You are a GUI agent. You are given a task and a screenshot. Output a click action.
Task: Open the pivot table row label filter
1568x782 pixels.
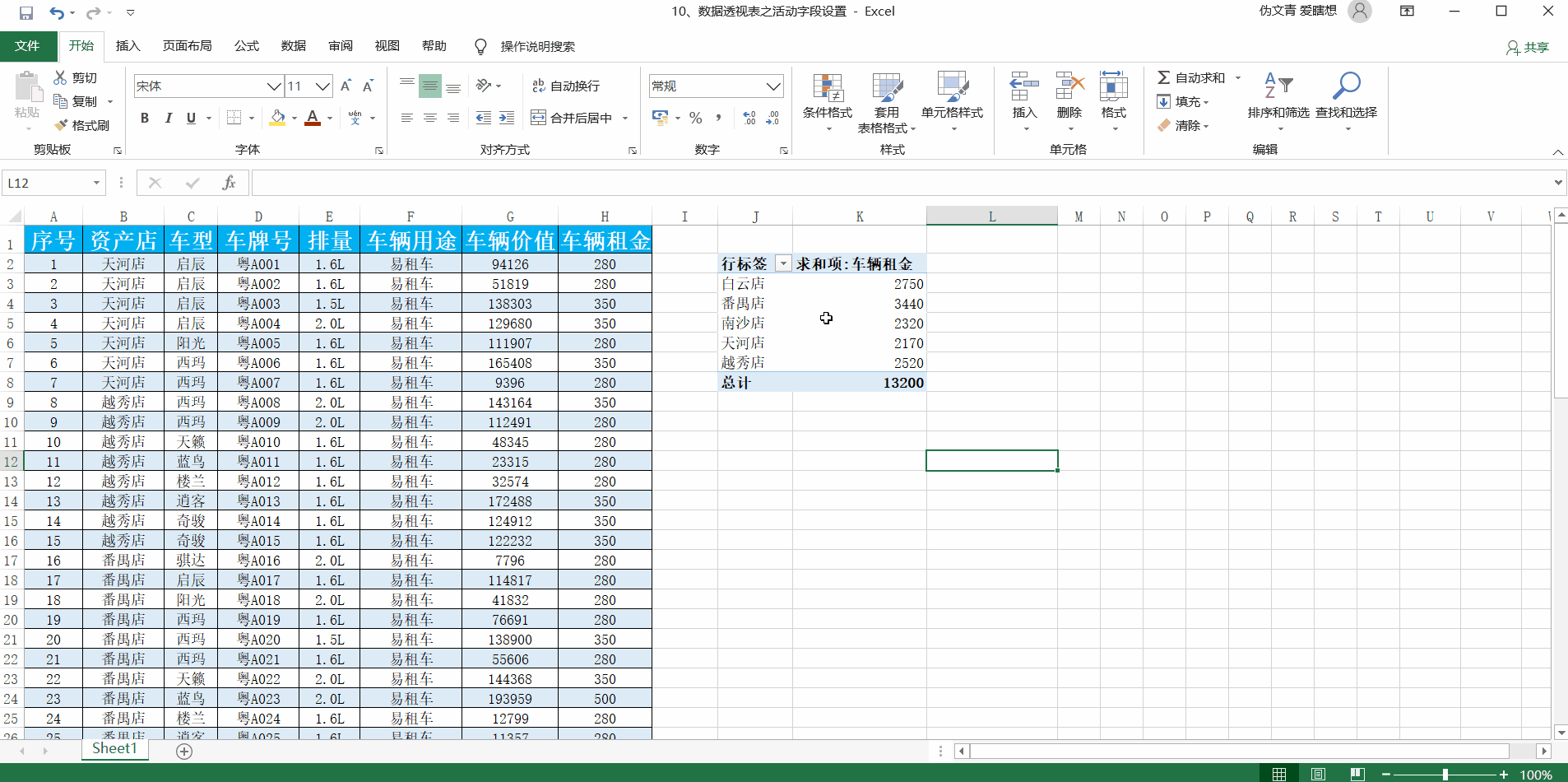pos(783,263)
